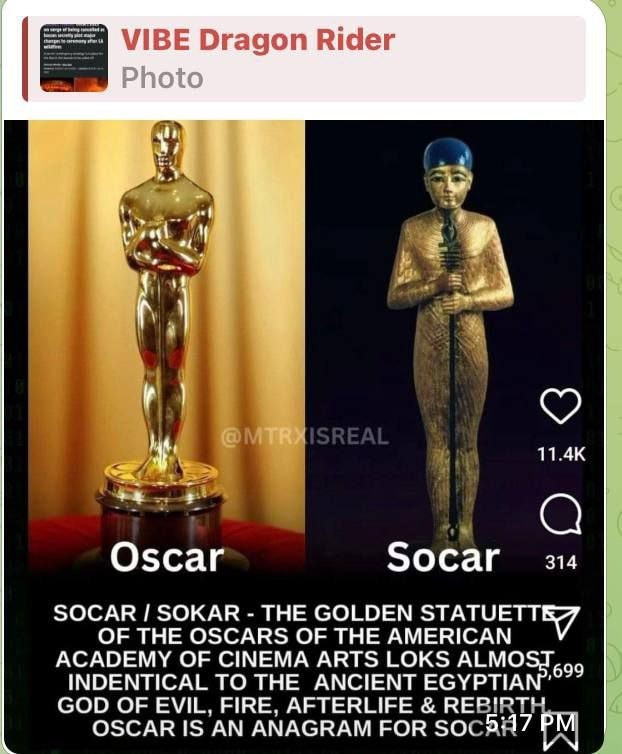Like the post with the heart icon

pos(560,406)
